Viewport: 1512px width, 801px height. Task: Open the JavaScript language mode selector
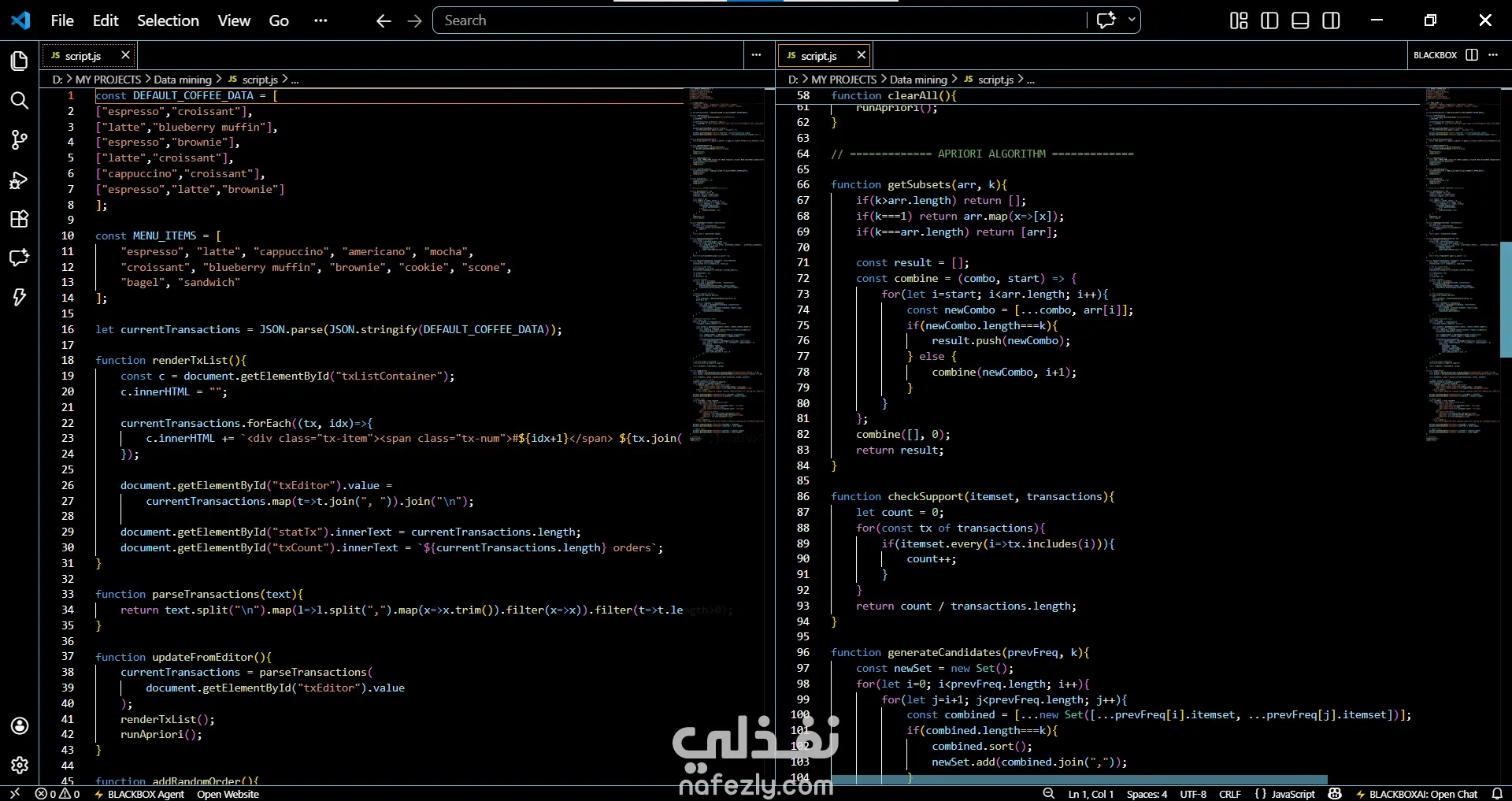[x=1293, y=793]
